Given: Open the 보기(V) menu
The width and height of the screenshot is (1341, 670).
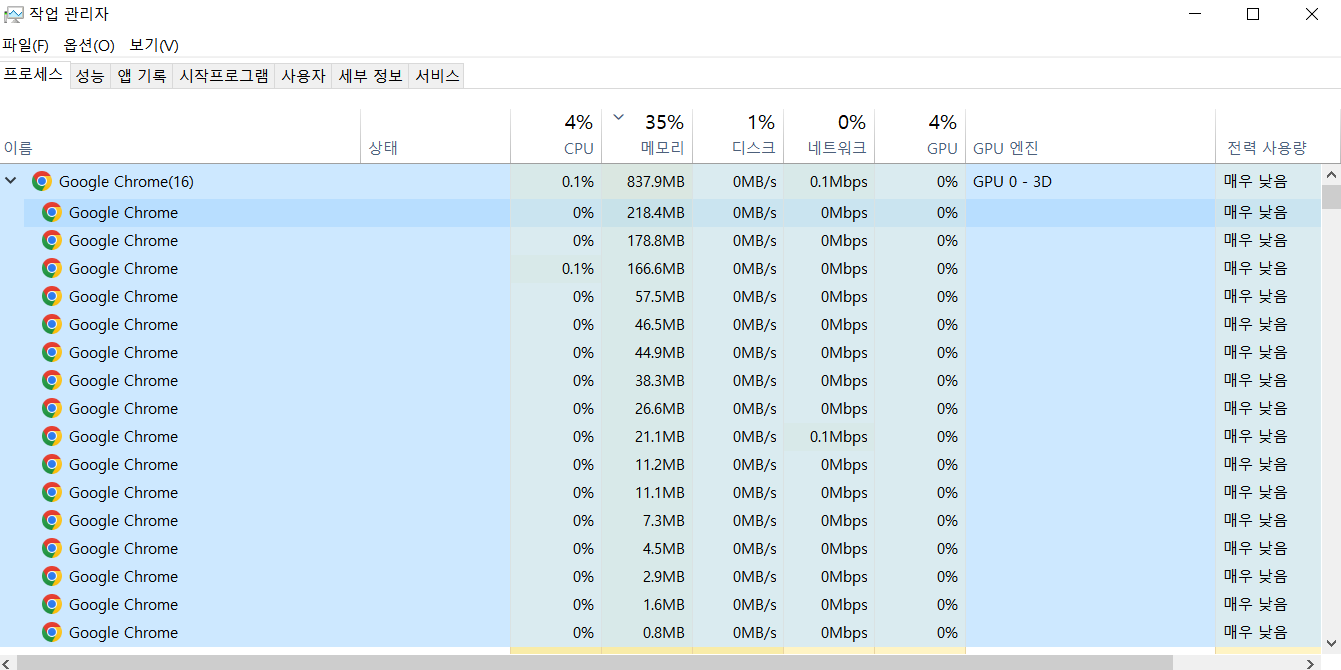Looking at the screenshot, I should point(154,45).
